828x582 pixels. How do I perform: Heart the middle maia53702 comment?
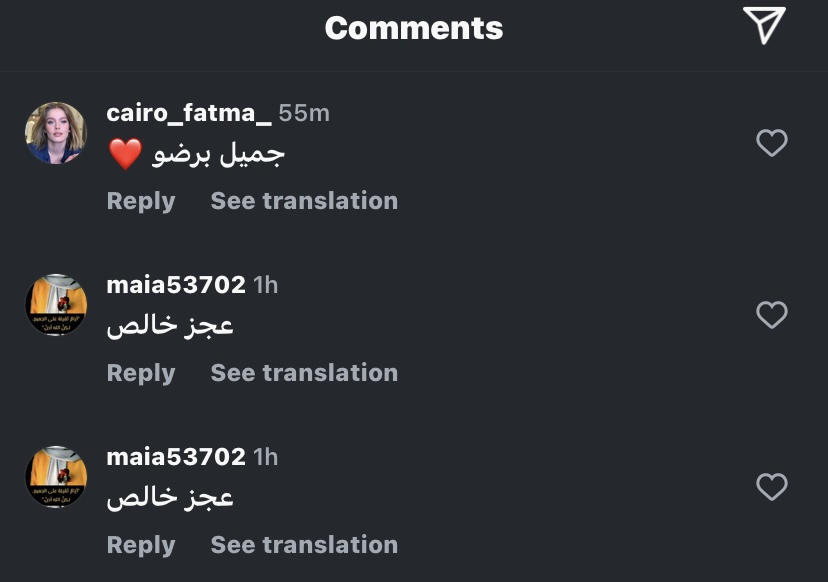(771, 315)
